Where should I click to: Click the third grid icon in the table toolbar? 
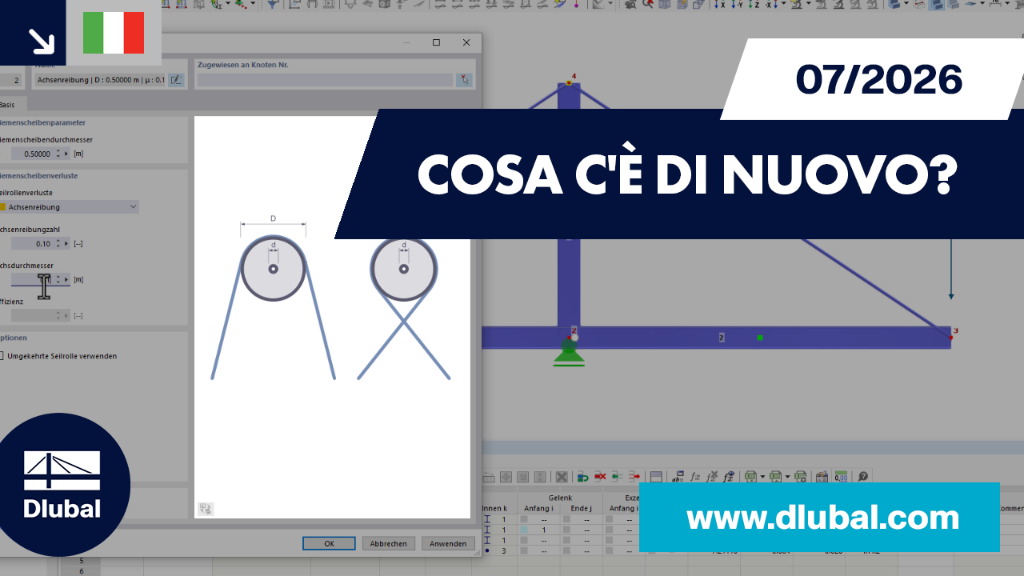[523, 477]
